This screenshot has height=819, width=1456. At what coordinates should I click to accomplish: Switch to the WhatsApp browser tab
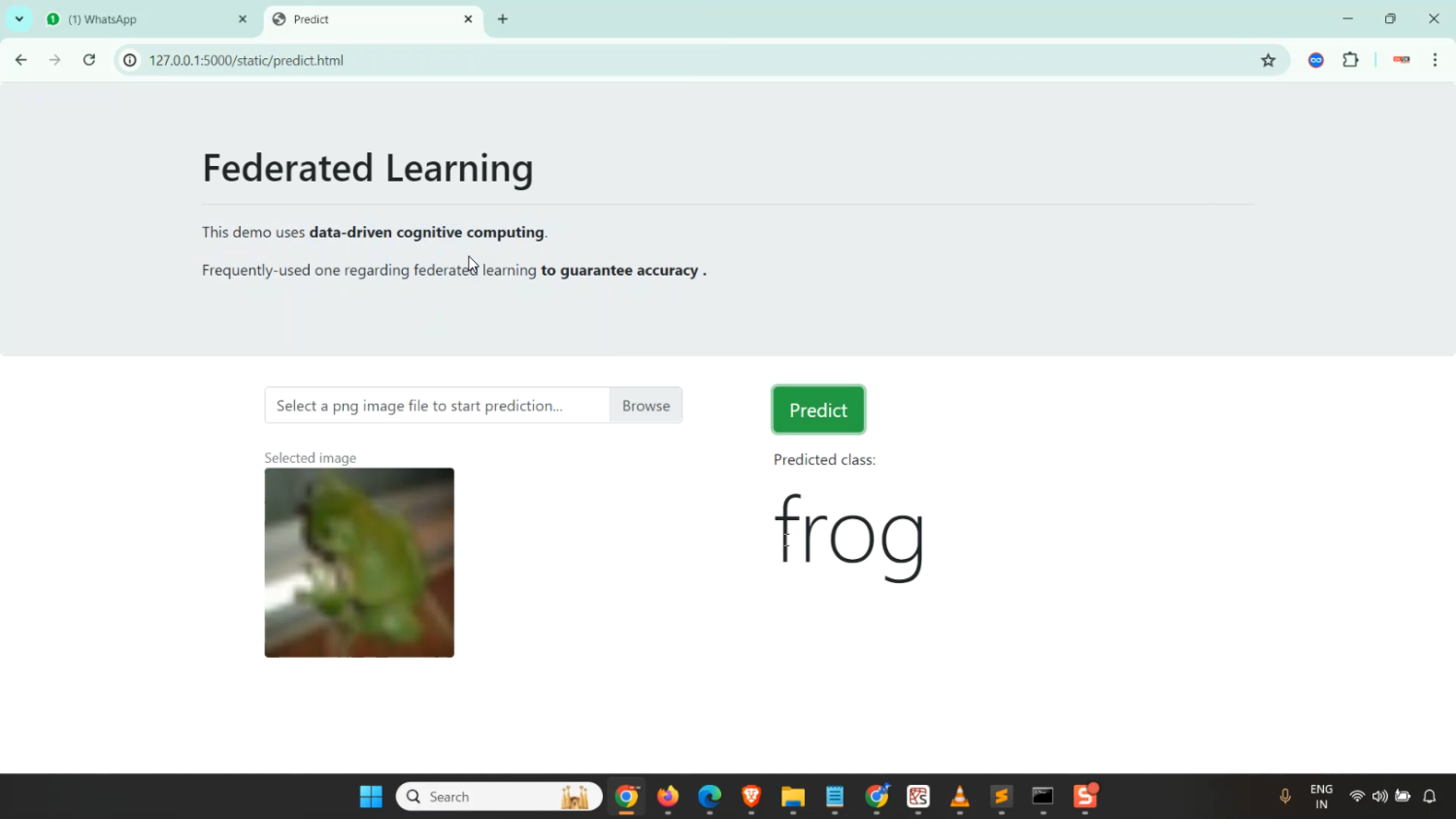[146, 19]
